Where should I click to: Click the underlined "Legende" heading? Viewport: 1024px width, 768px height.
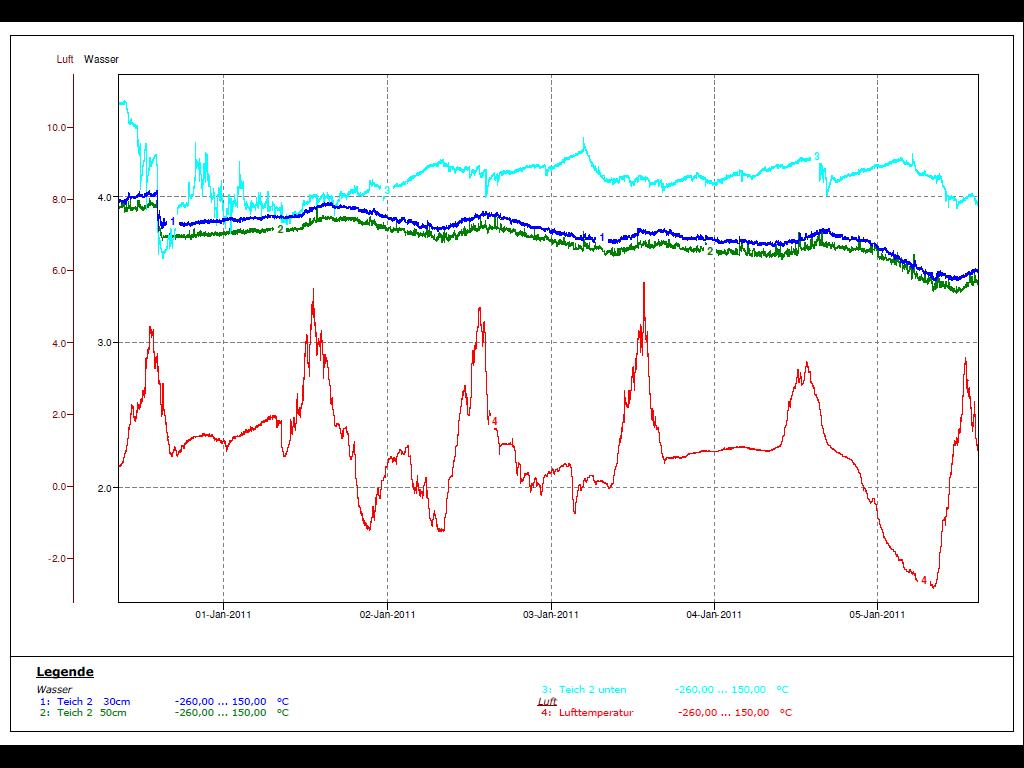[x=65, y=672]
